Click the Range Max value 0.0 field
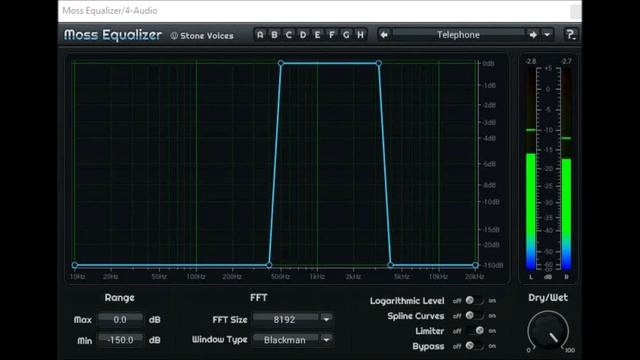The width and height of the screenshot is (640, 360). (120, 320)
